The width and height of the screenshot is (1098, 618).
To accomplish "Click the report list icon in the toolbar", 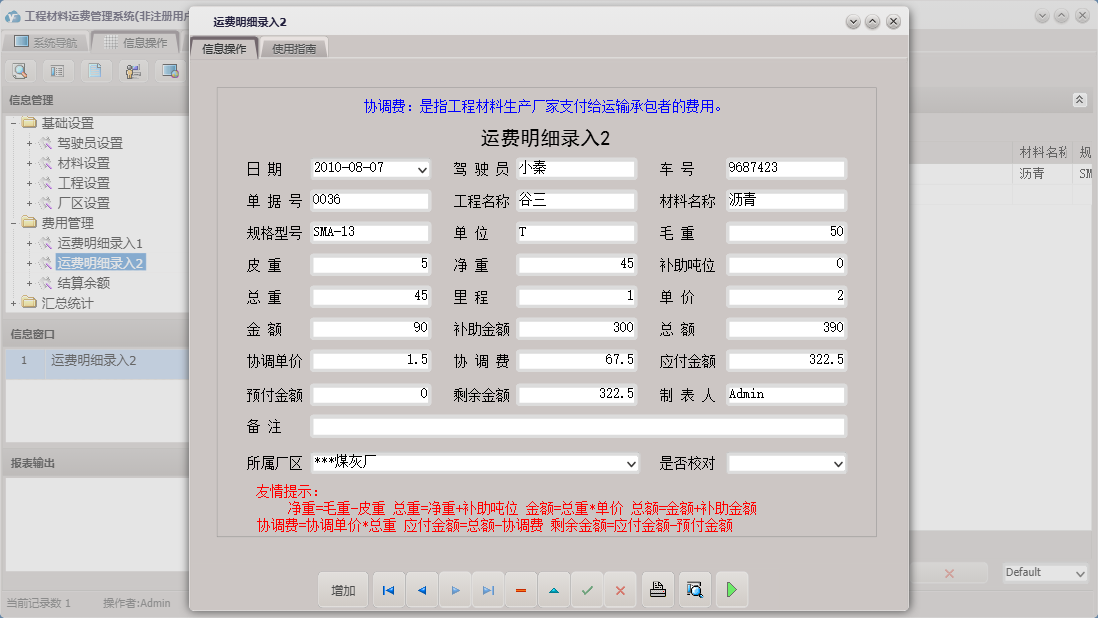I will 58,71.
